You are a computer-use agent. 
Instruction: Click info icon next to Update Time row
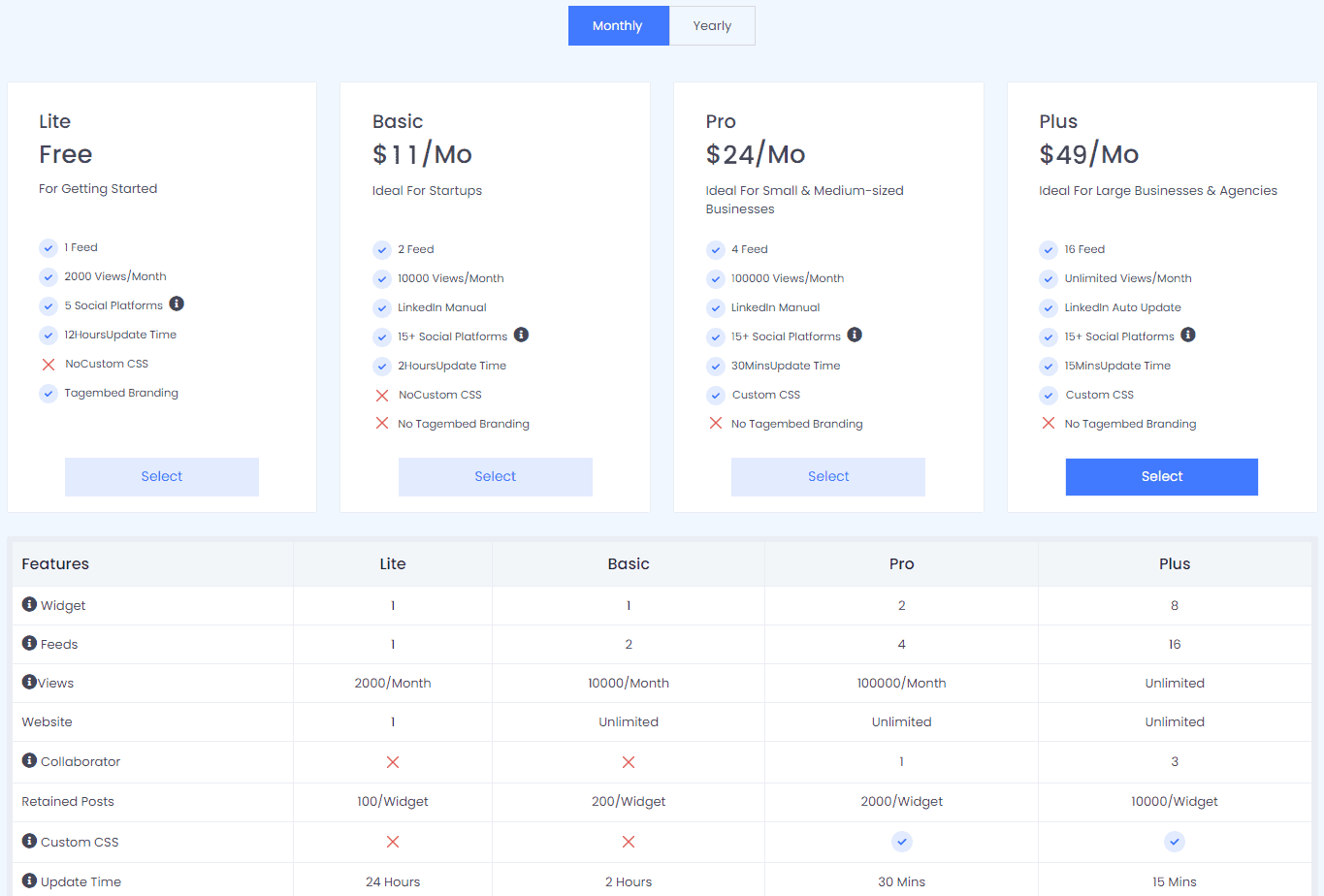pos(29,880)
